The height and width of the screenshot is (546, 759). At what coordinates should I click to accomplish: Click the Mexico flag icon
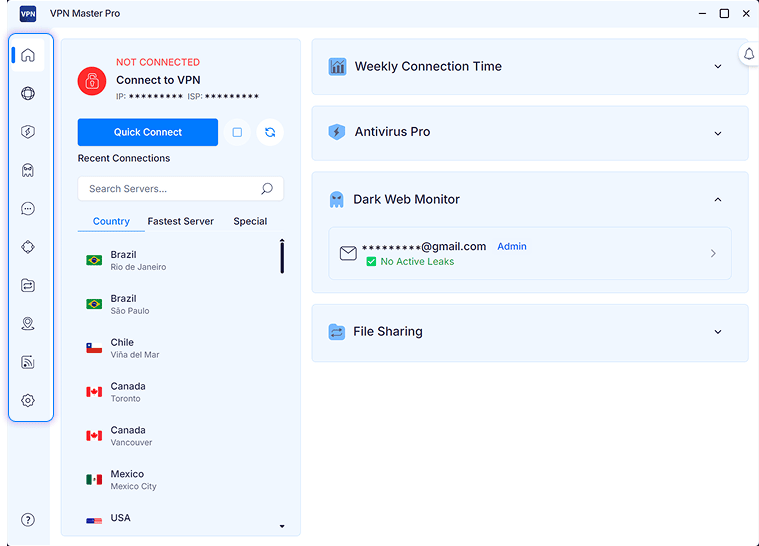94,479
